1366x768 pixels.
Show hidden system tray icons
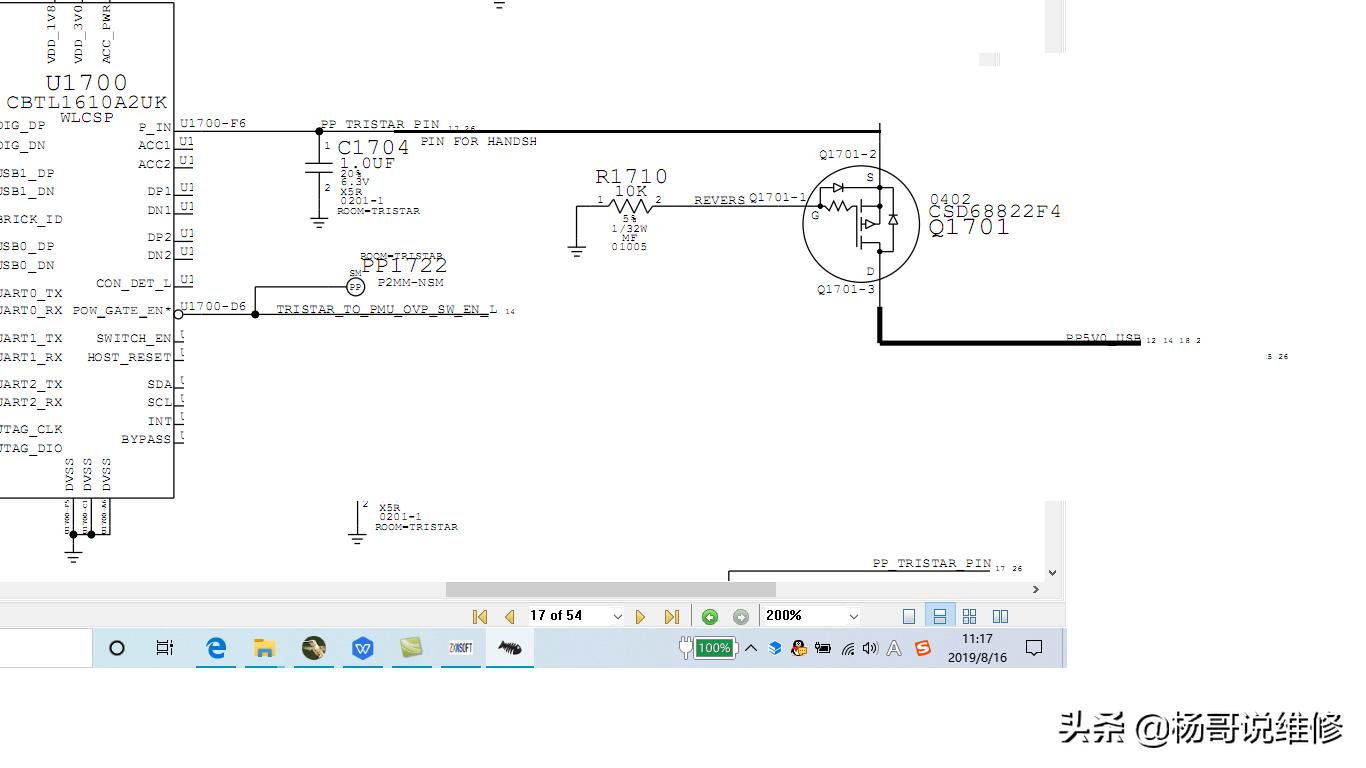(751, 648)
